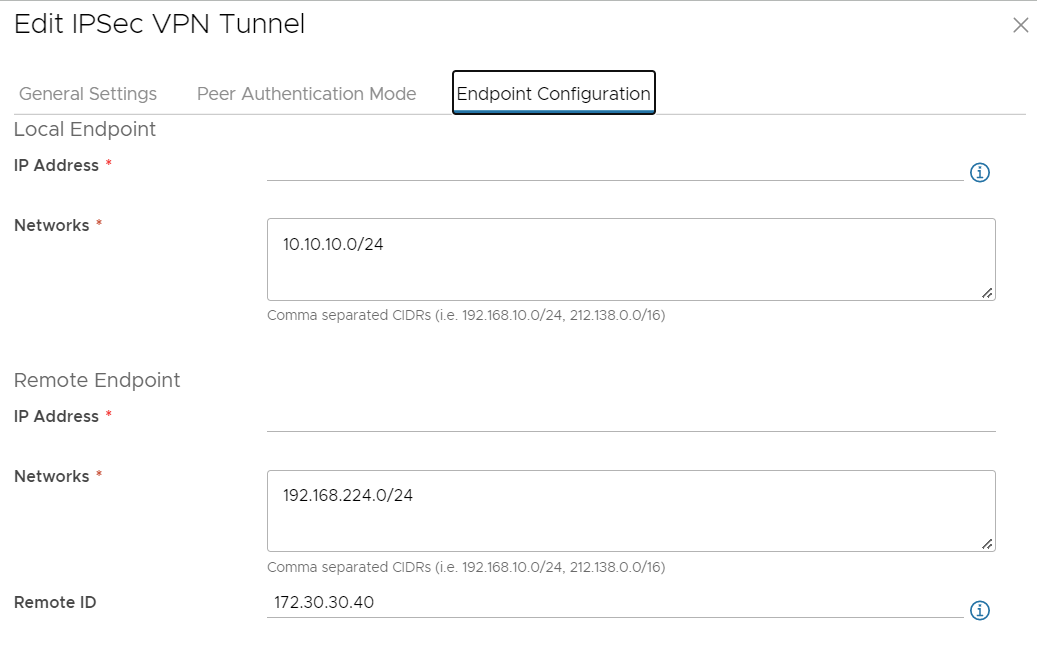The height and width of the screenshot is (657, 1037).
Task: Focus the Remote Endpoint IP Address field
Action: point(630,418)
